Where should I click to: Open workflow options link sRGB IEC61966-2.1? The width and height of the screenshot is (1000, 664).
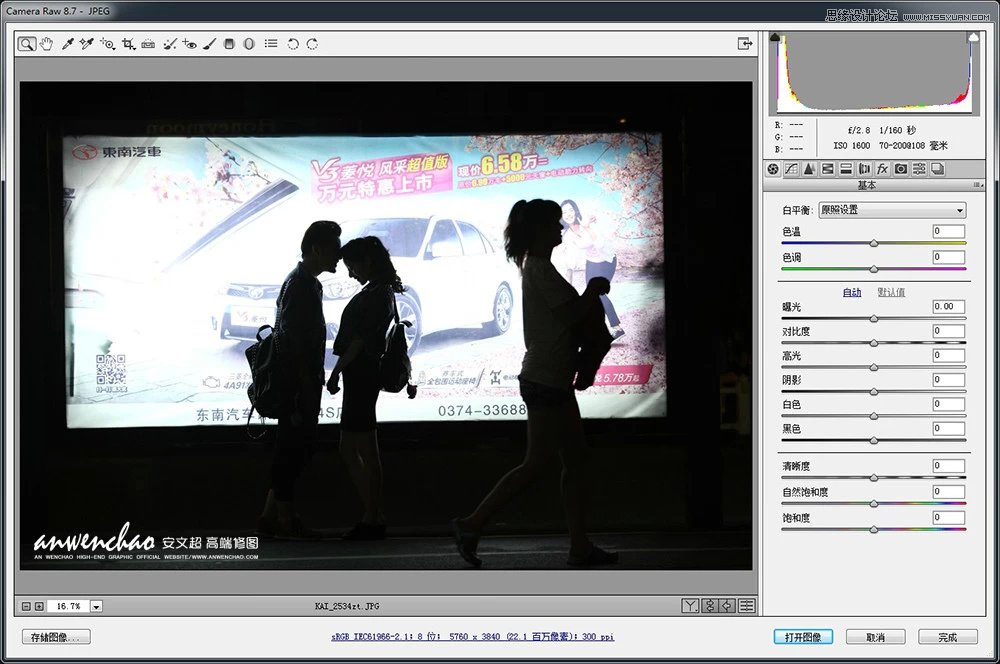(x=473, y=637)
